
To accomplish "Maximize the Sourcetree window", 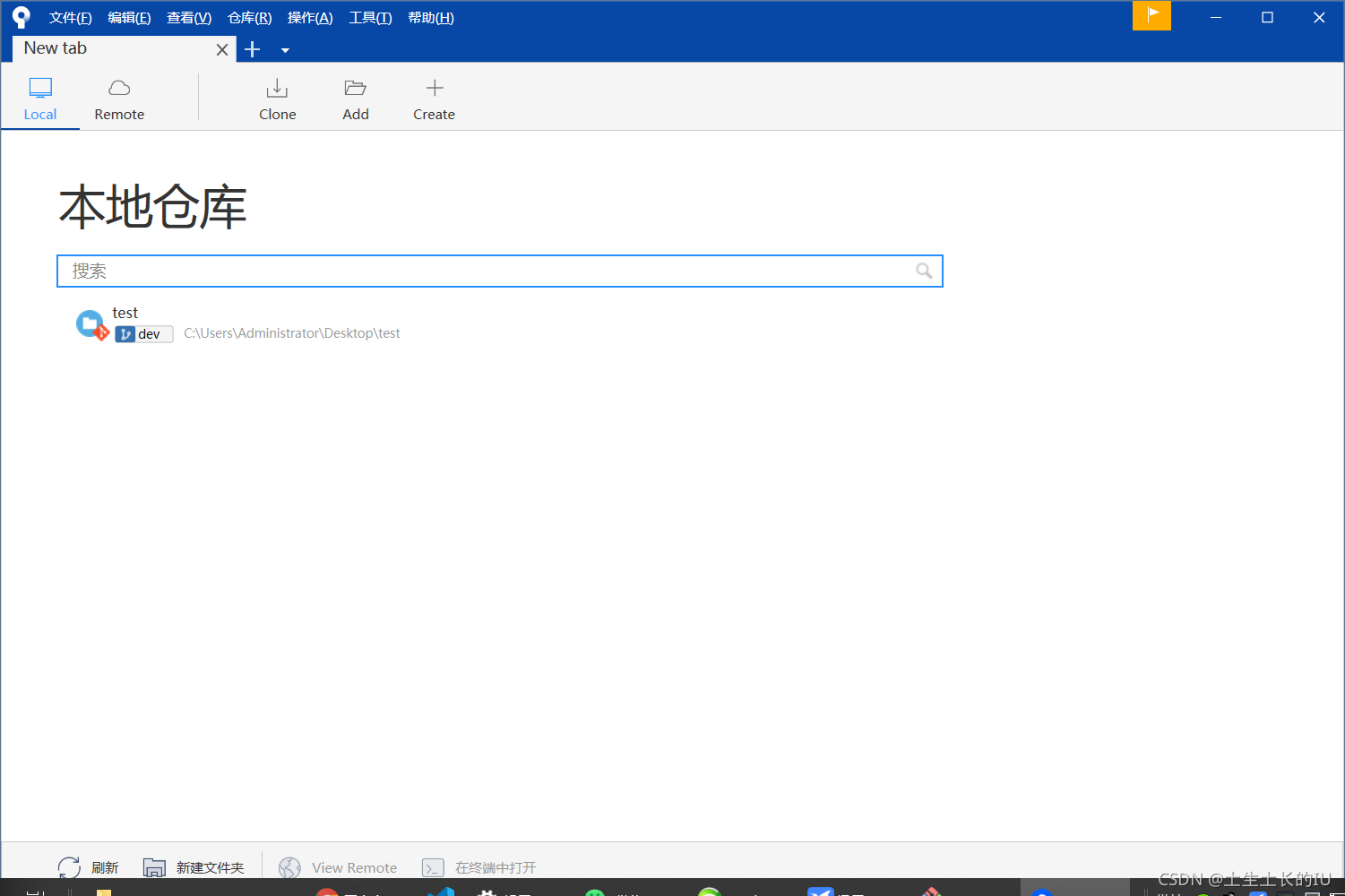I will [1267, 17].
